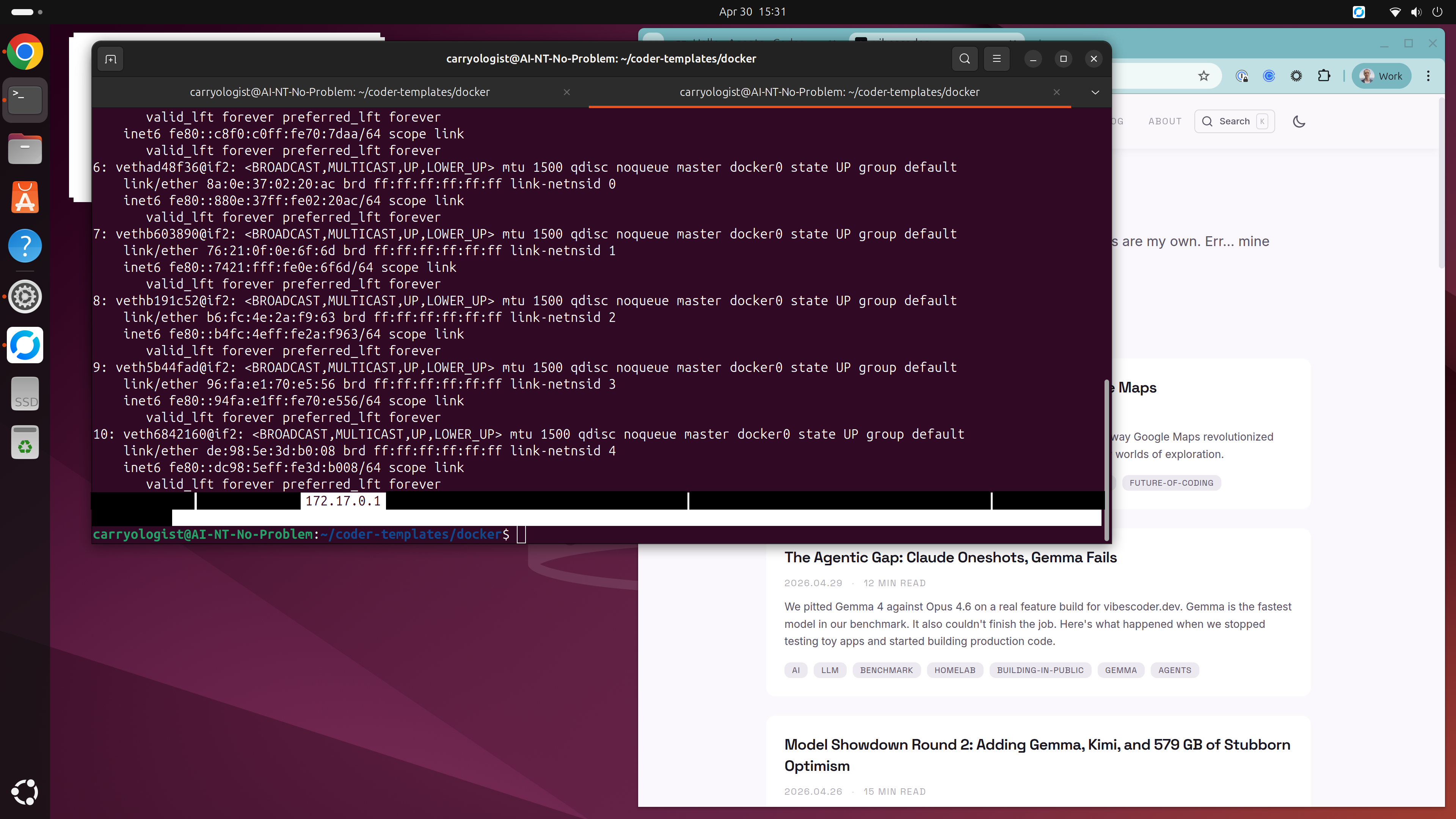Click the 'vethad48f36@if2' interface line
The height and width of the screenshot is (819, 1456).
pos(524,167)
